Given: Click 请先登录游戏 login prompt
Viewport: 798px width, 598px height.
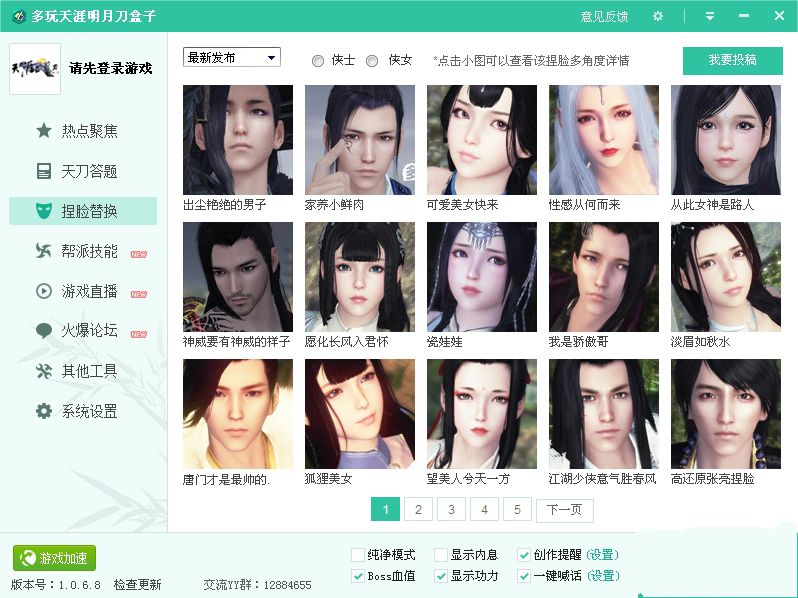Looking at the screenshot, I should click(110, 68).
